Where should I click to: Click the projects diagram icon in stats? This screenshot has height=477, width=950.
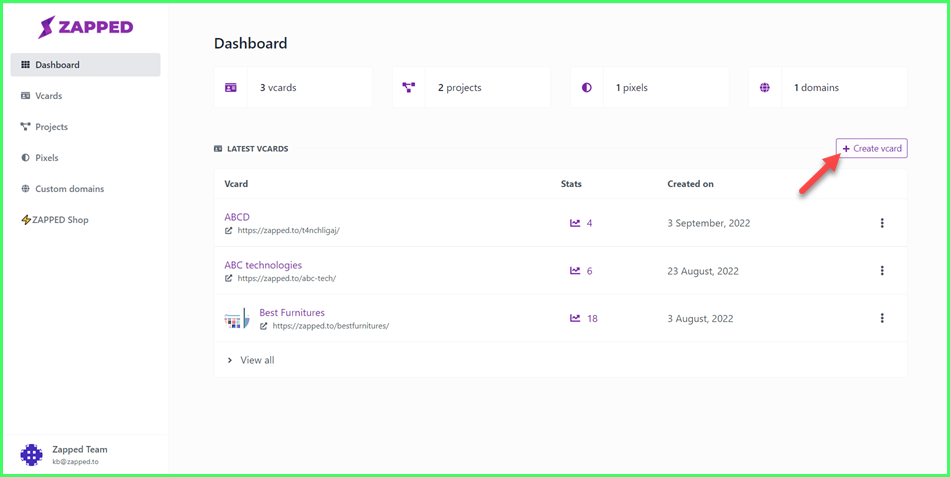coord(408,88)
